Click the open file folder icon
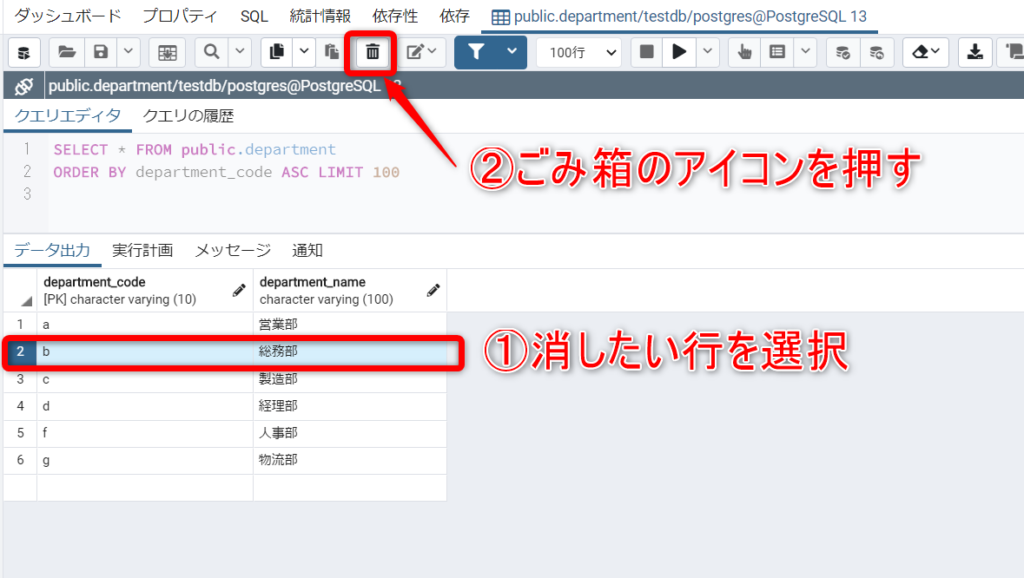The image size is (1024, 578). coord(66,52)
